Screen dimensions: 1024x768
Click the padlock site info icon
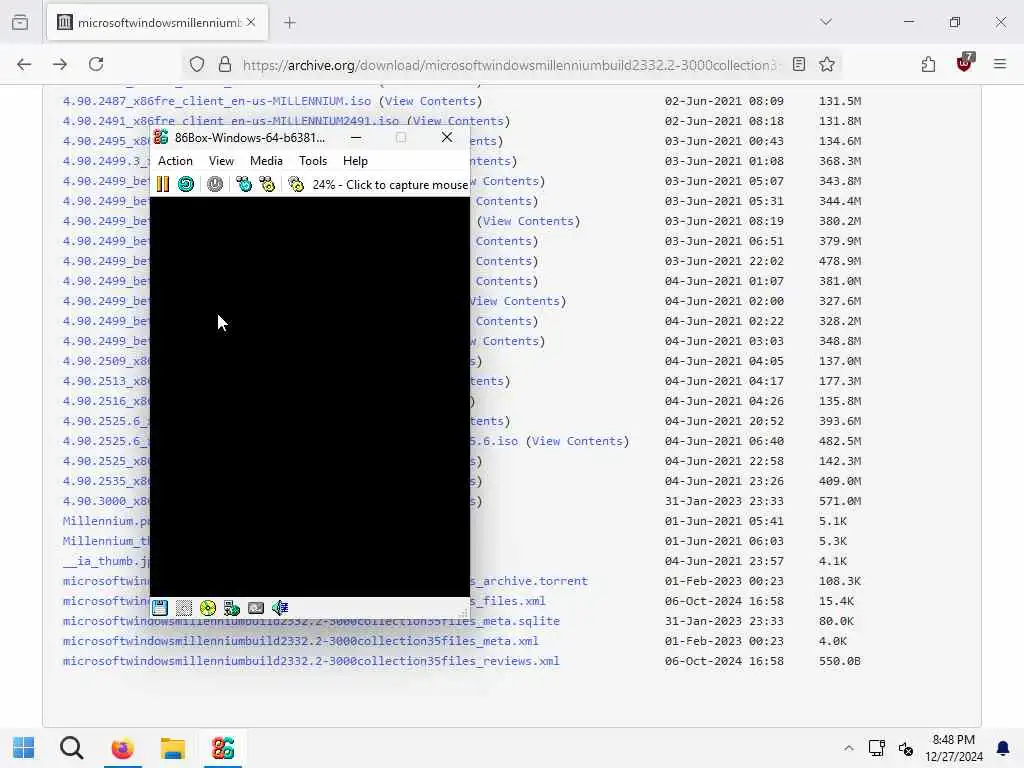225,64
